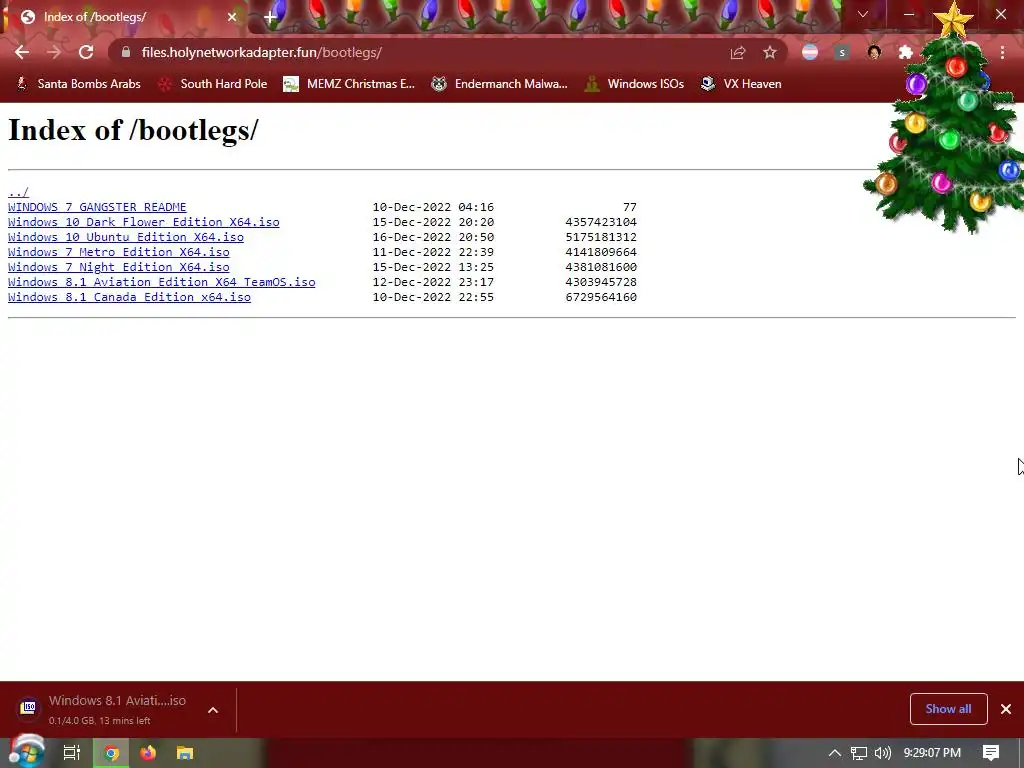Open 'MEMZ Christmas E...' bookmark

click(349, 84)
